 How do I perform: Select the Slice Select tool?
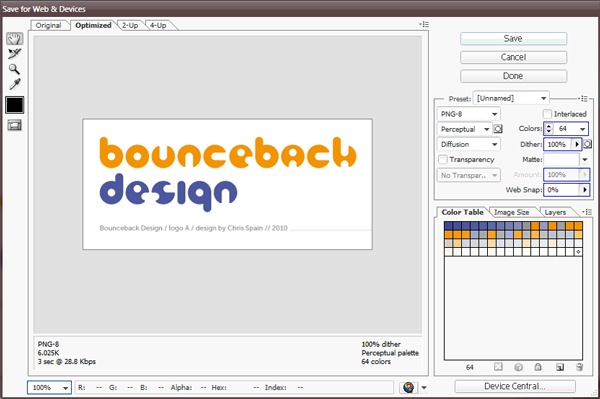pyautogui.click(x=15, y=54)
